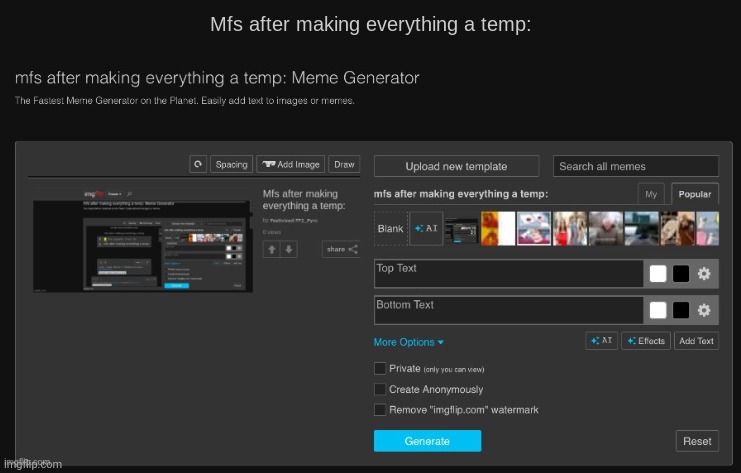
Task: Open the Effects menu
Action: pyautogui.click(x=646, y=341)
